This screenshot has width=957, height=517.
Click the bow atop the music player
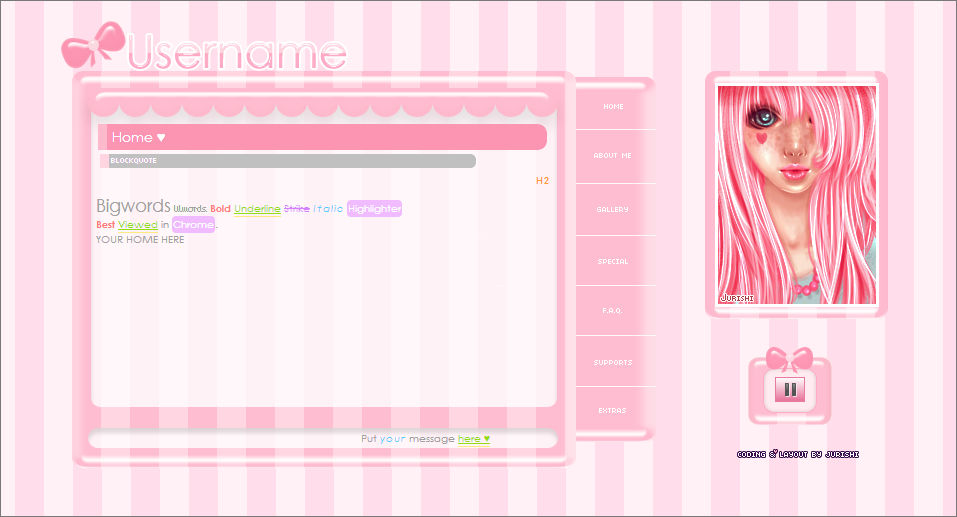789,359
